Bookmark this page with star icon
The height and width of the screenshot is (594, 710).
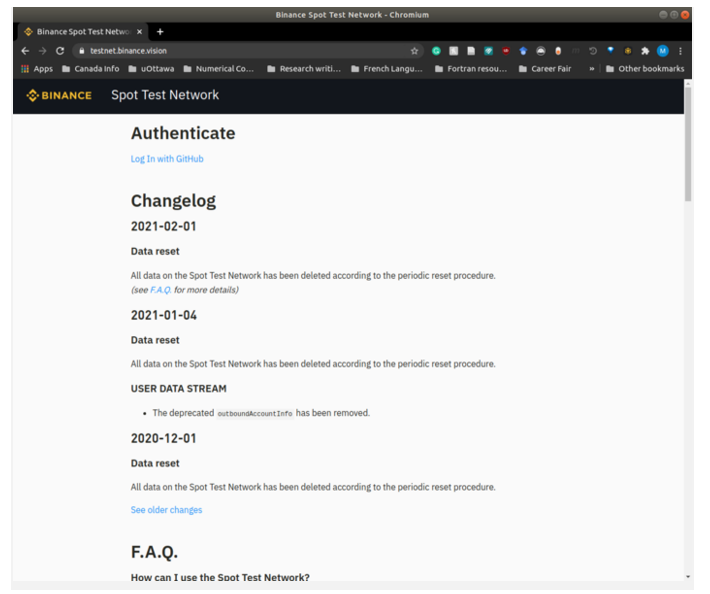(414, 50)
